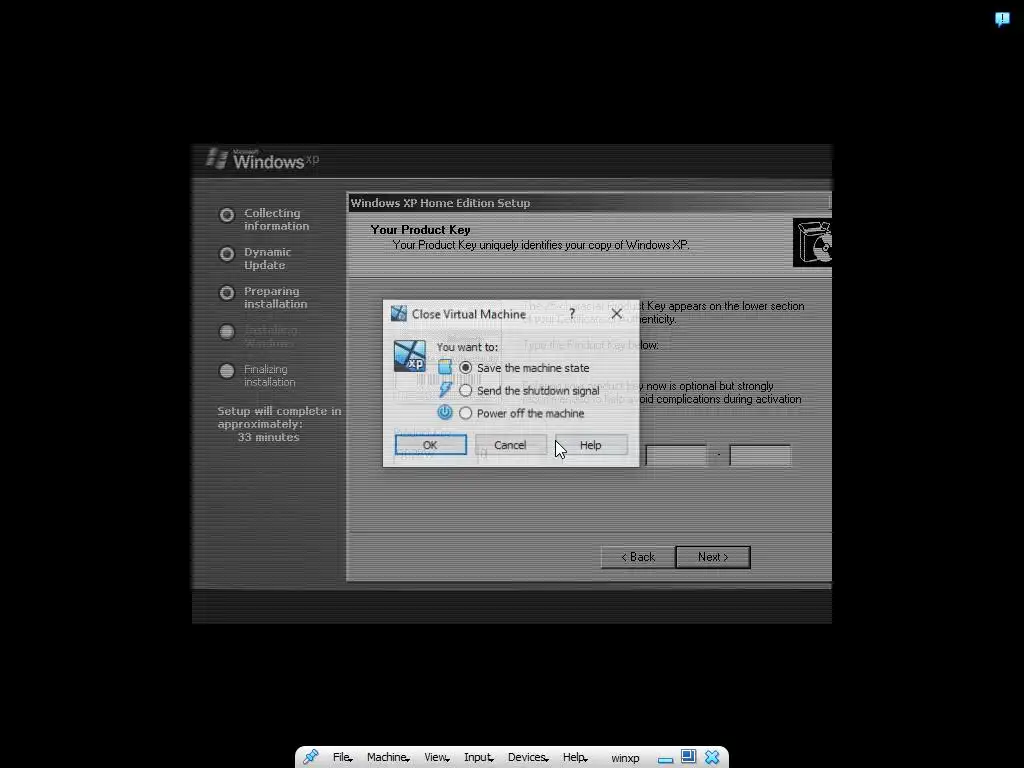Toggle the pin icon on mini toolbar
1024x768 pixels.
tap(310, 757)
